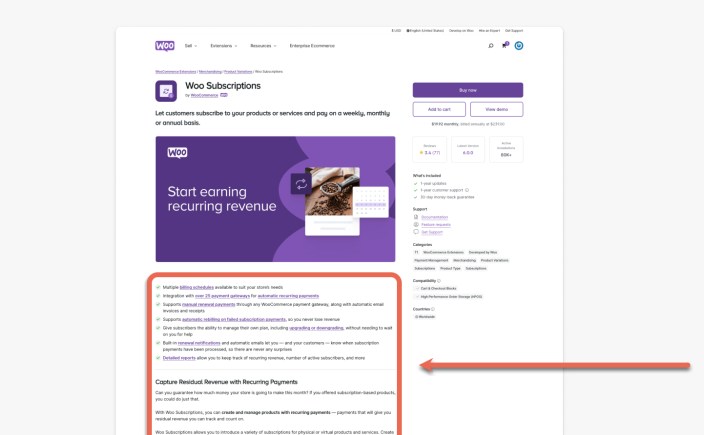The image size is (704, 435).
Task: Click the Woo badge next to WooCommerce author
Action: coord(224,95)
